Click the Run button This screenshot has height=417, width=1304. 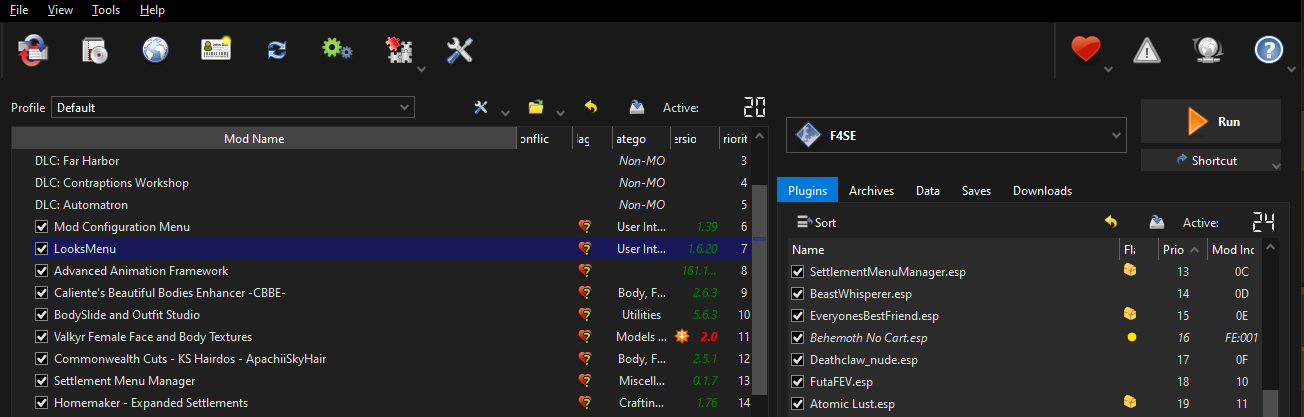pos(1211,122)
